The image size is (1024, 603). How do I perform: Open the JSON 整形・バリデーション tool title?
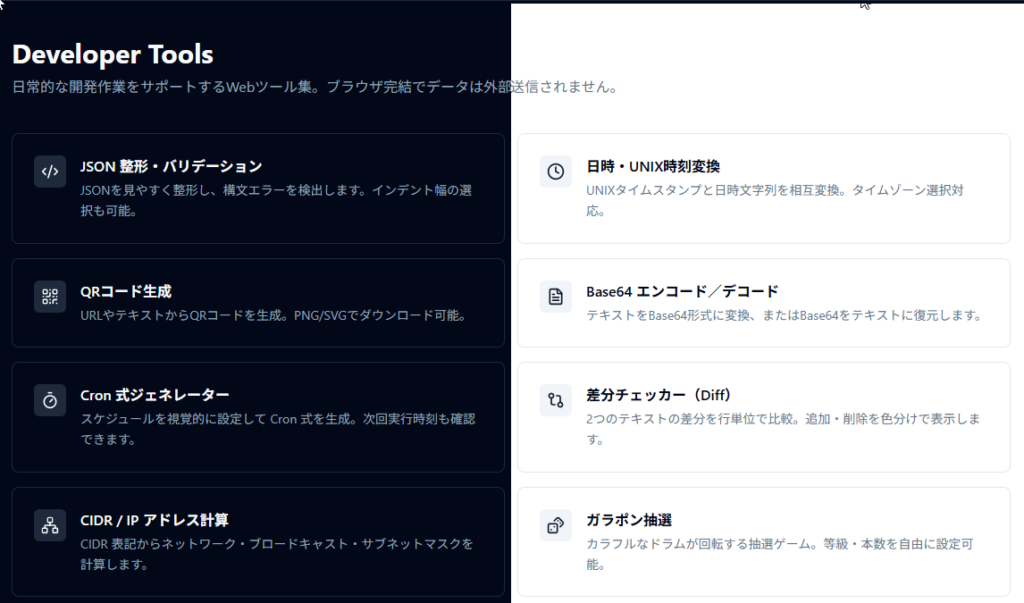171,166
